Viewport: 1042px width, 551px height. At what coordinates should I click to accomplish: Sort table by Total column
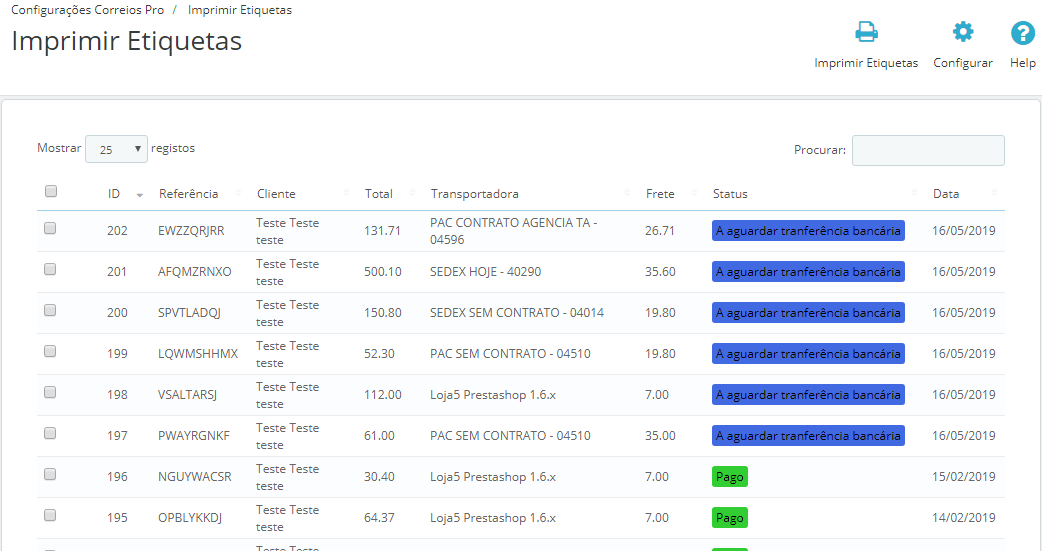(379, 193)
